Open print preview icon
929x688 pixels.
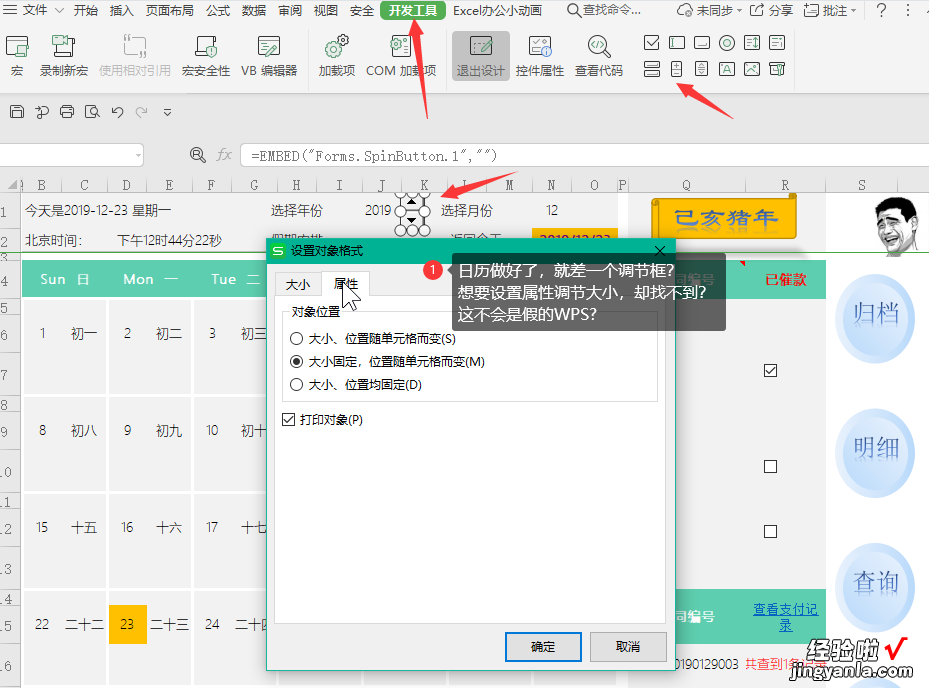coord(92,111)
